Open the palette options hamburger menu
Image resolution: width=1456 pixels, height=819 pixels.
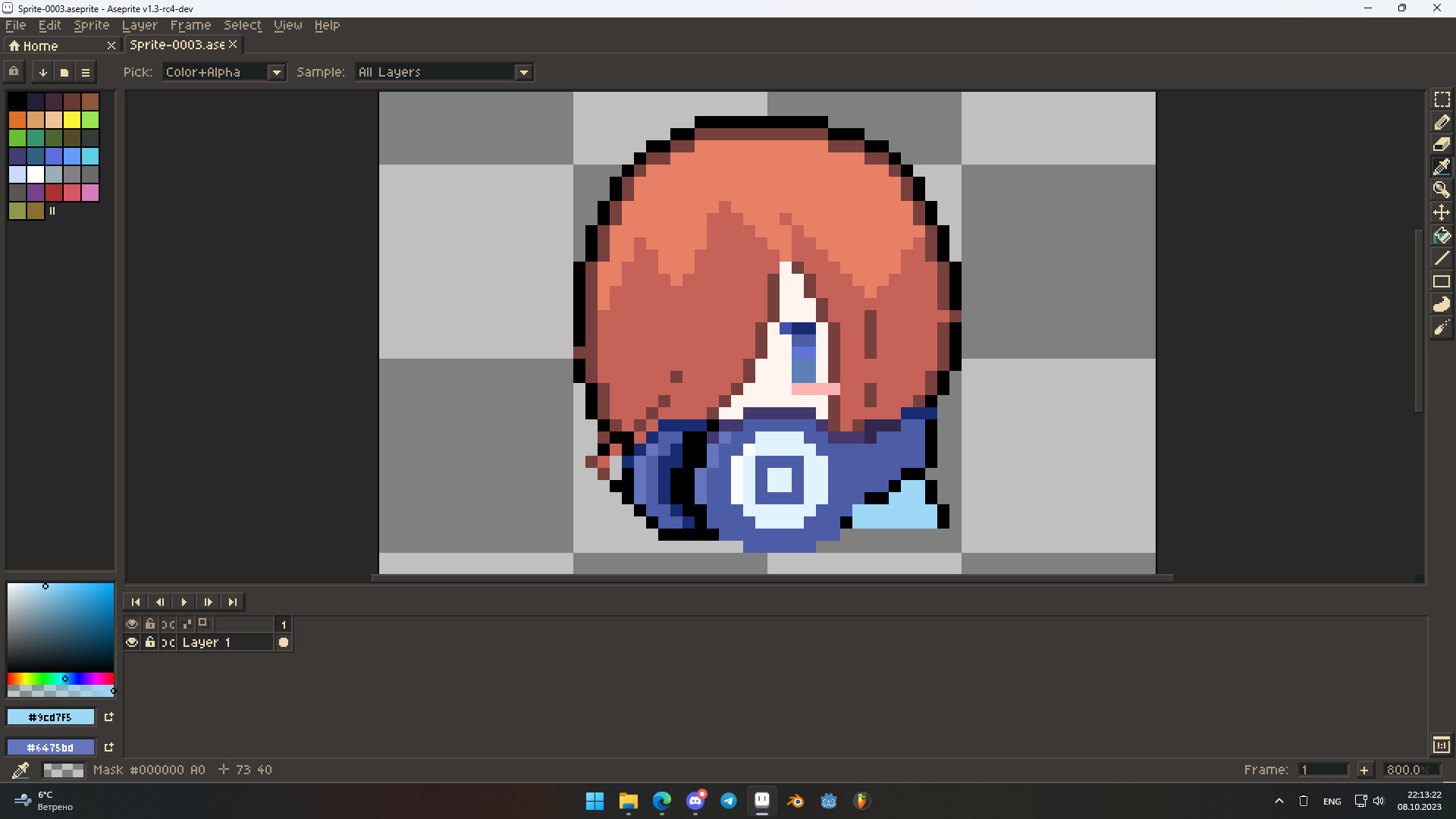86,73
